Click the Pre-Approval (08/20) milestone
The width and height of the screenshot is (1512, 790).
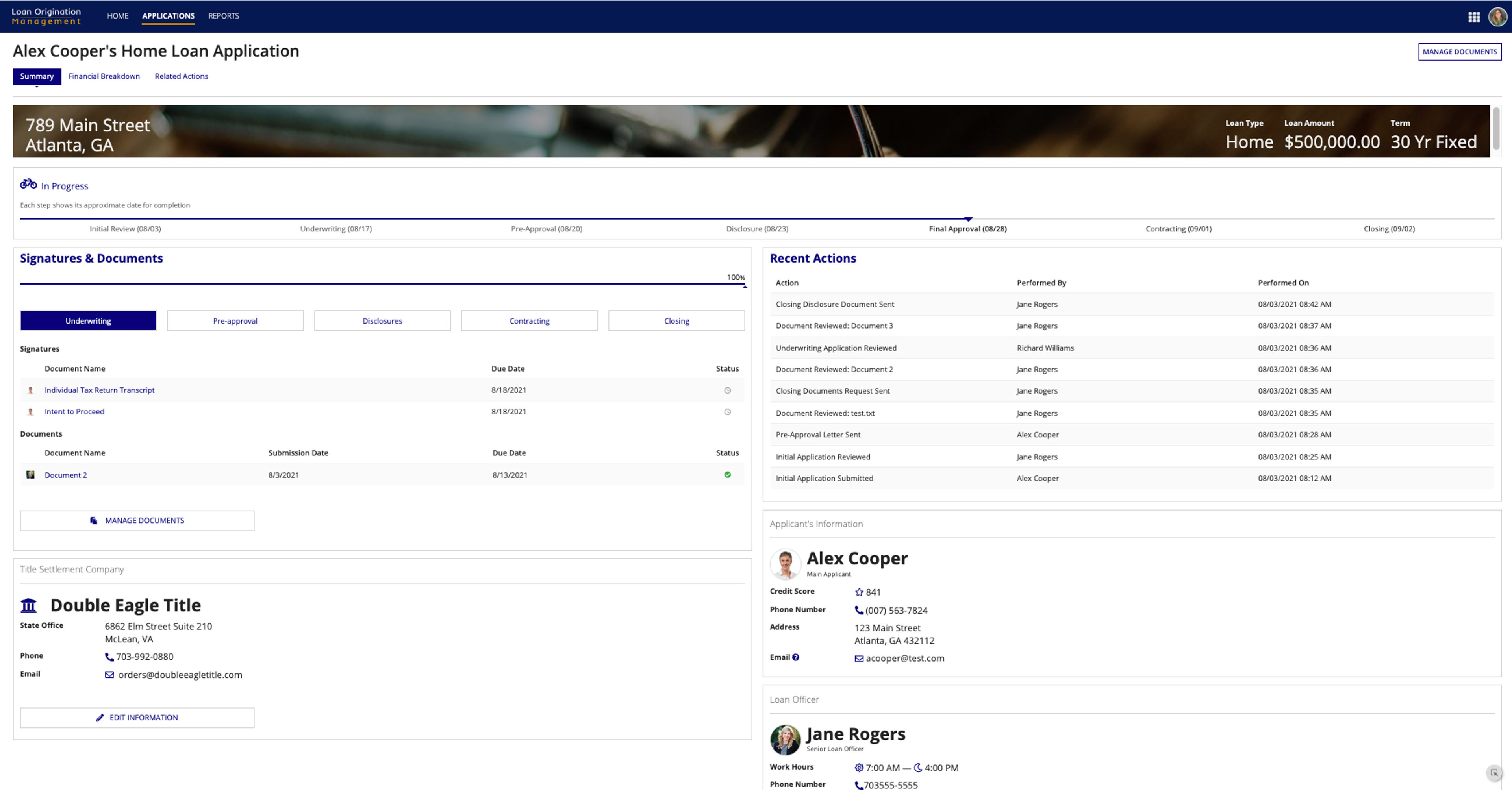(x=547, y=229)
